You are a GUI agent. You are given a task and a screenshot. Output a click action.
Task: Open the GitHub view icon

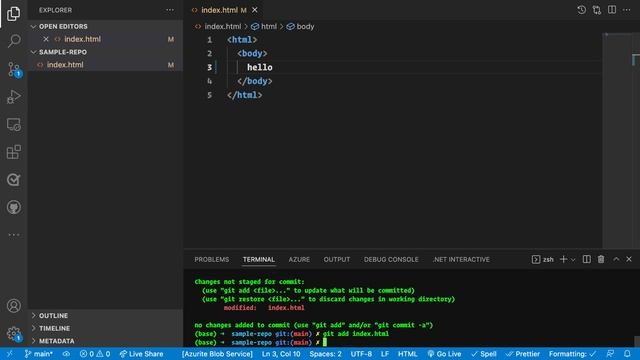point(13,207)
